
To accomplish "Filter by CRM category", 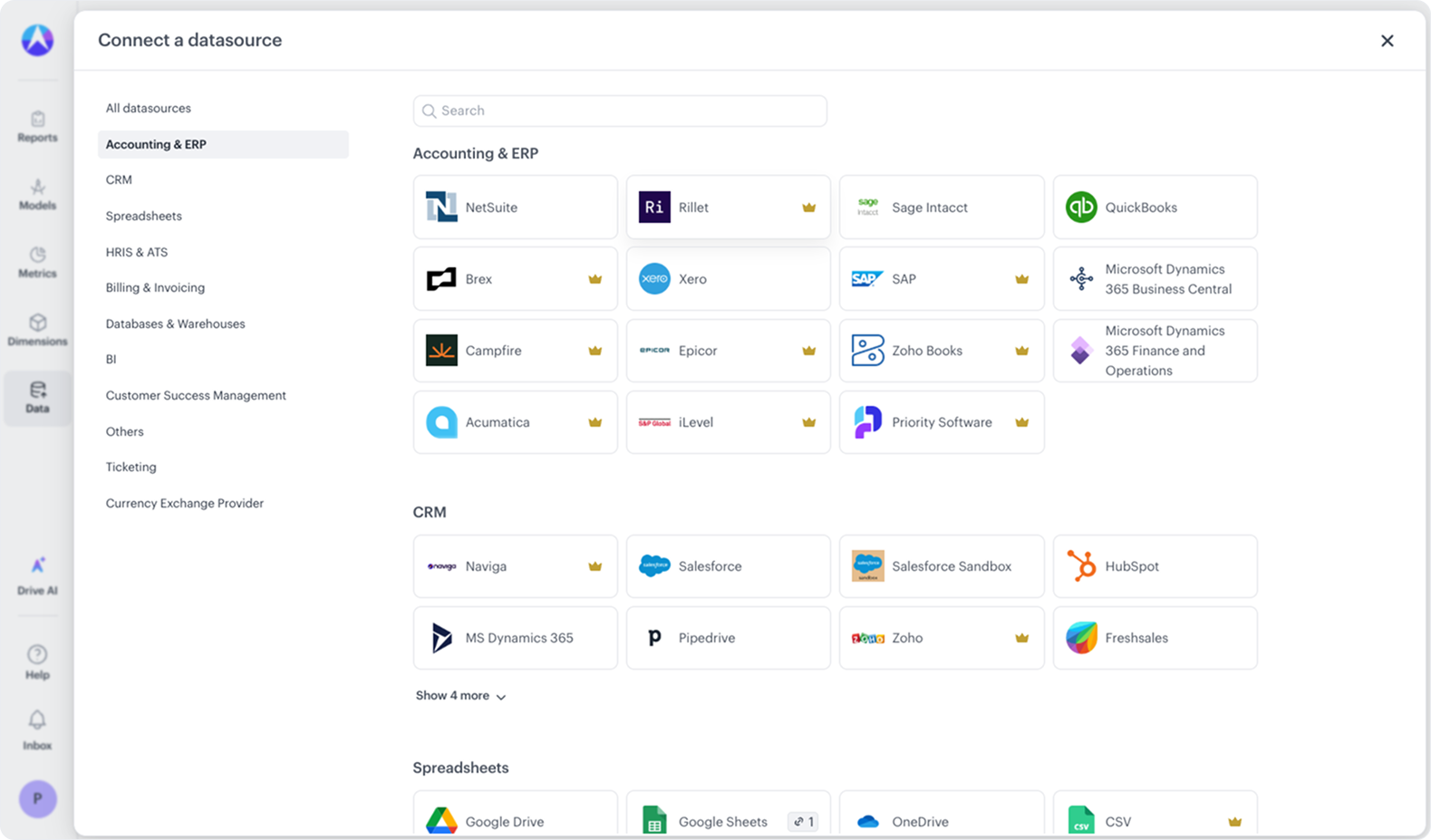I will point(223,180).
